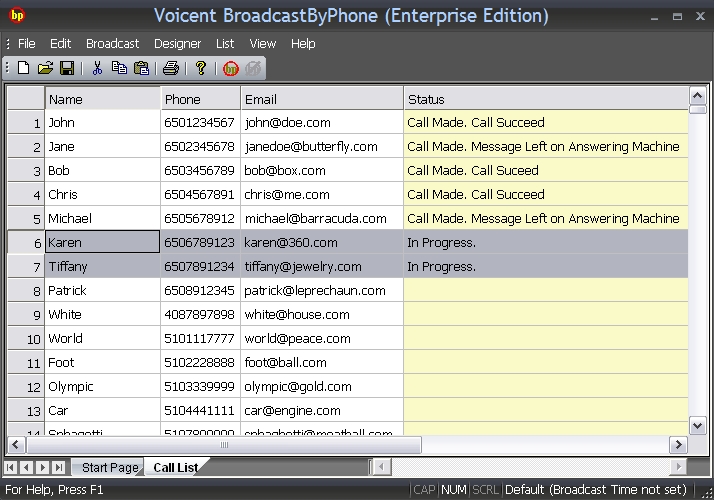Switch to the Start Page tab
This screenshot has width=714, height=500.
(x=110, y=468)
